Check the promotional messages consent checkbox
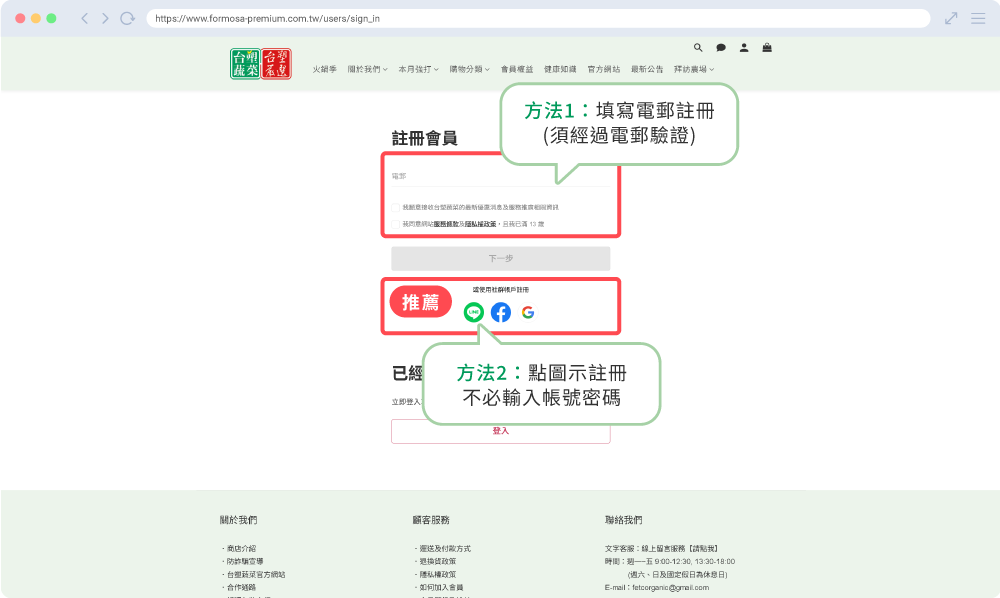The height and width of the screenshot is (598, 1000). point(394,206)
